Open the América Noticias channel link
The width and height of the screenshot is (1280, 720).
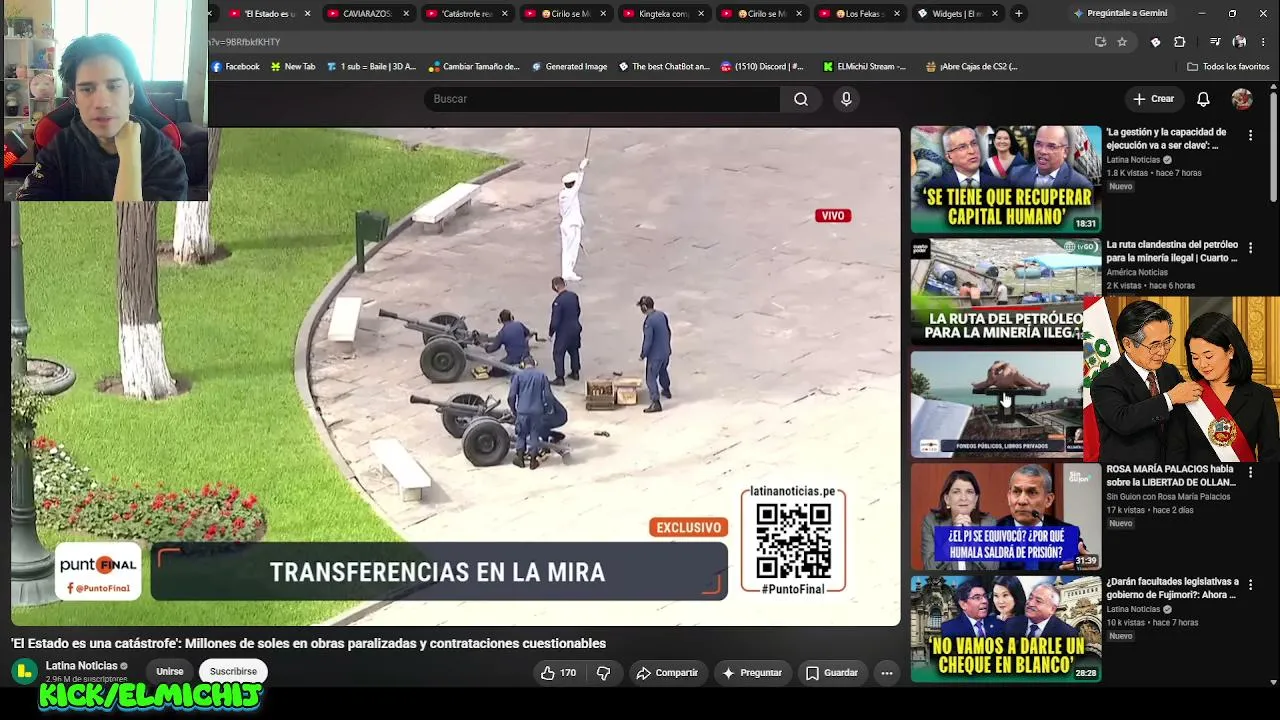1137,272
